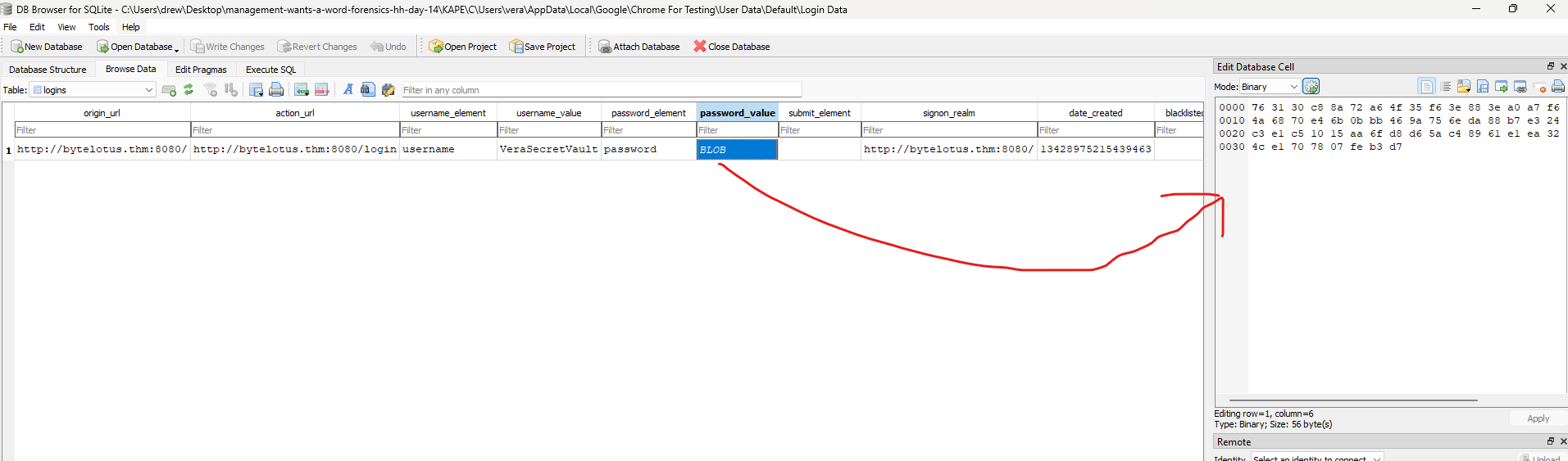The width and height of the screenshot is (1568, 461).
Task: Click the clear sorting icon
Action: [x=231, y=90]
